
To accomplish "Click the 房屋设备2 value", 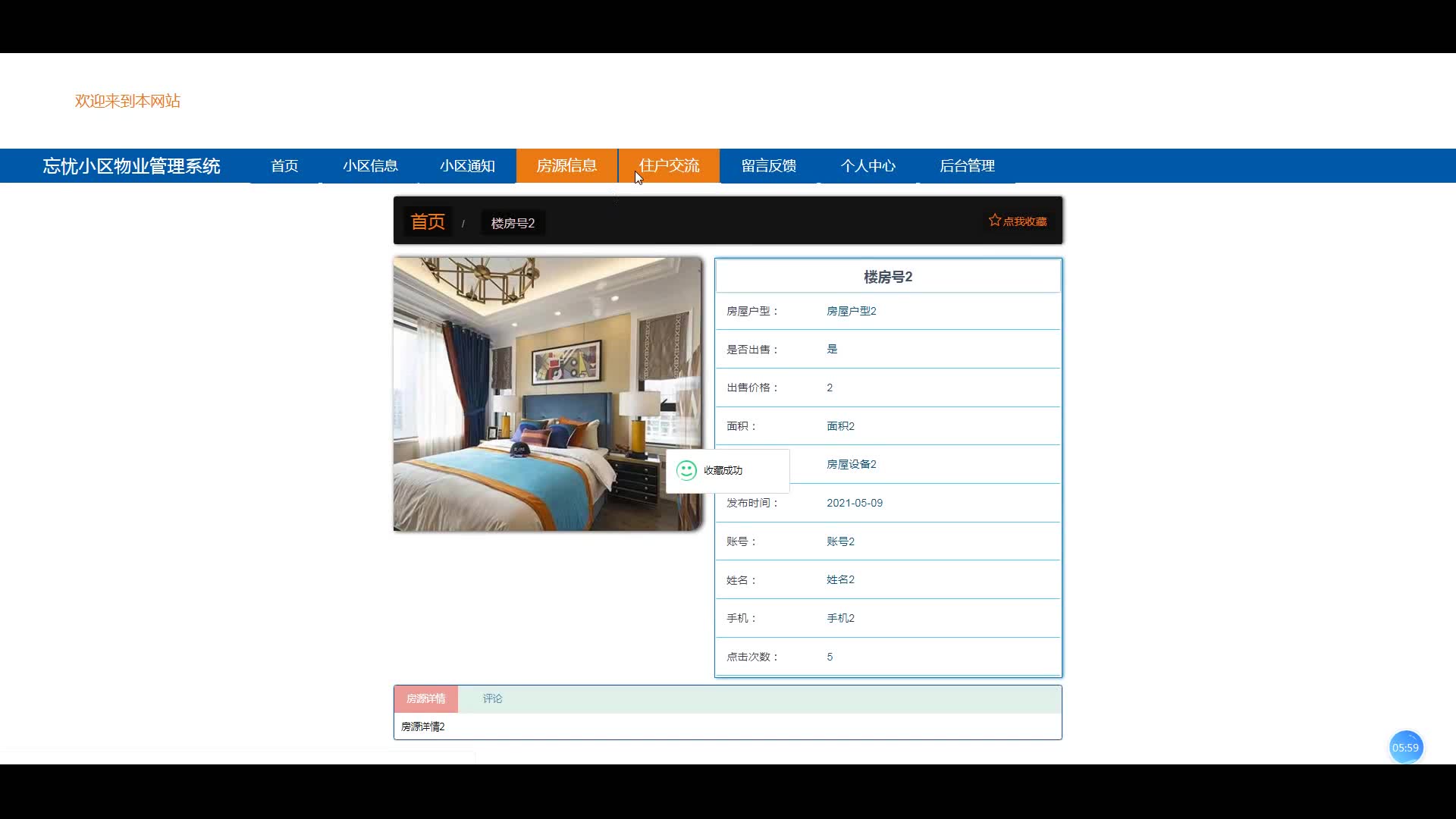I will 851,464.
